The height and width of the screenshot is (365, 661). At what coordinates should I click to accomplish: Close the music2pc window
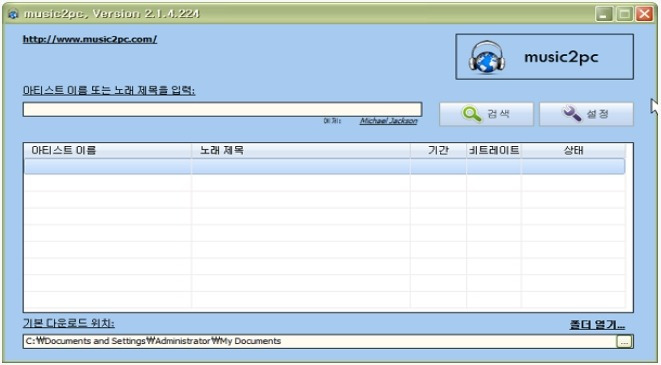645,14
